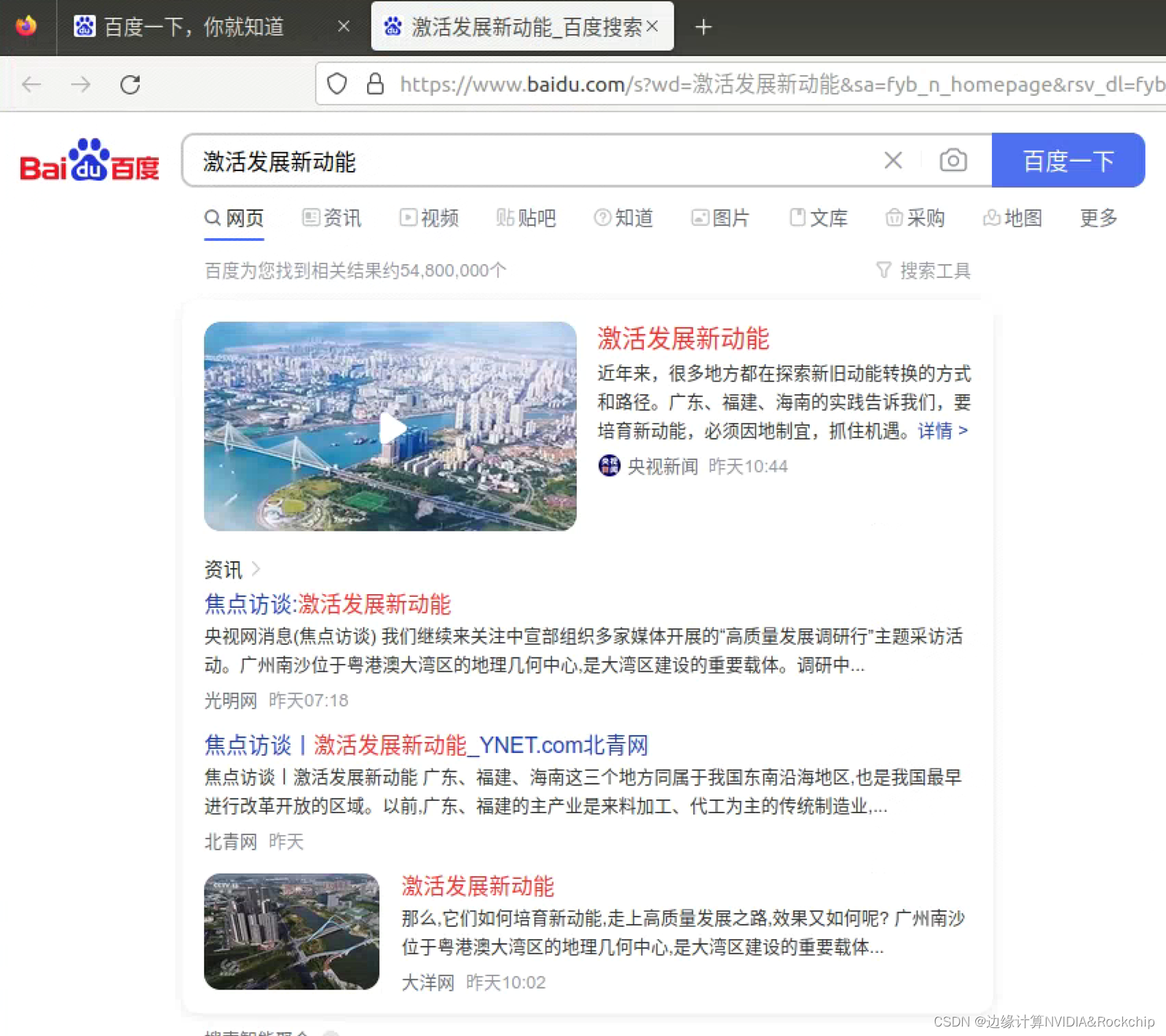Select the 文库 tab
1166x1036 pixels.
tap(819, 218)
